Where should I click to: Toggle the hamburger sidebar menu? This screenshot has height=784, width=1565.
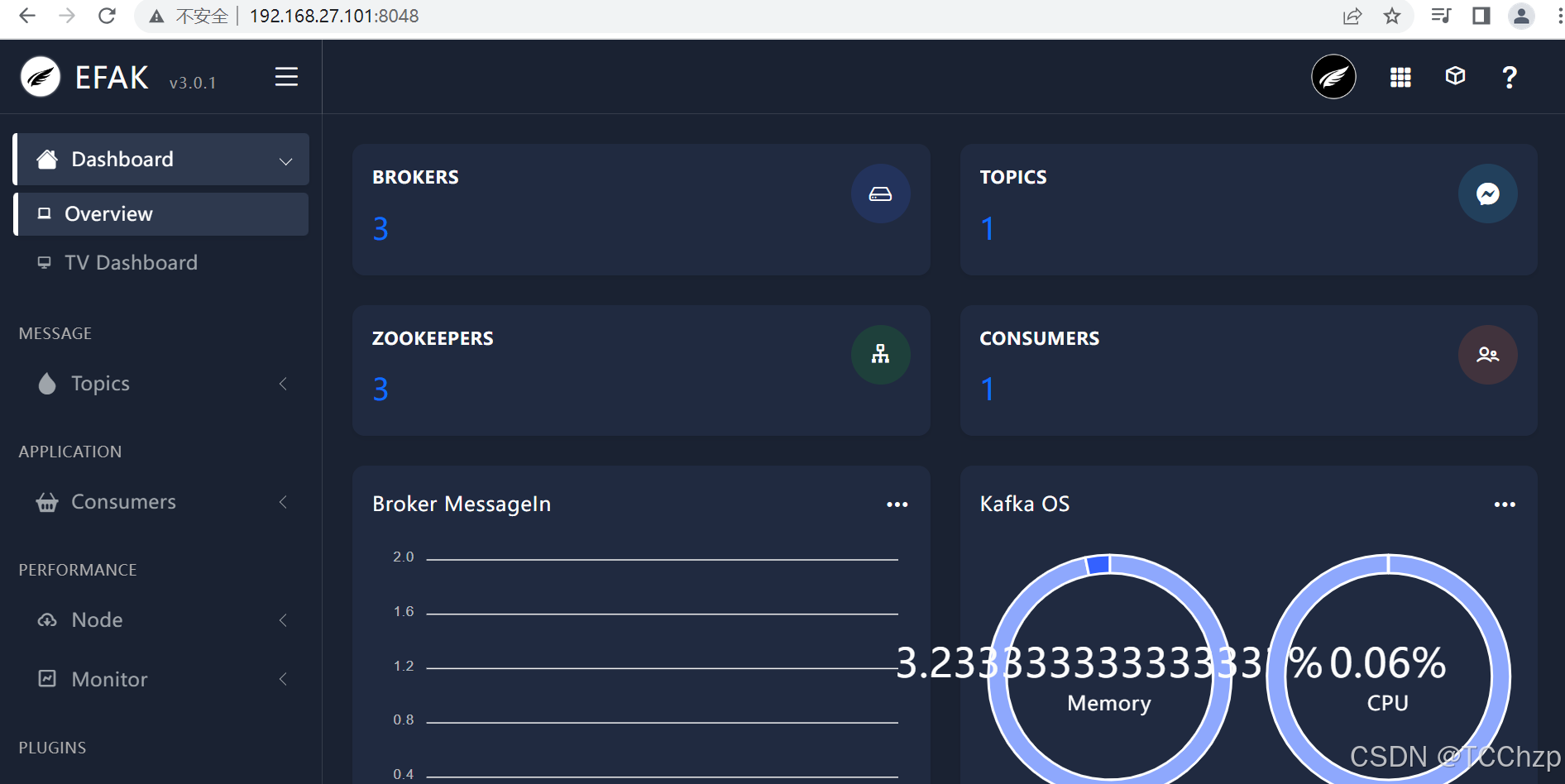[x=286, y=77]
